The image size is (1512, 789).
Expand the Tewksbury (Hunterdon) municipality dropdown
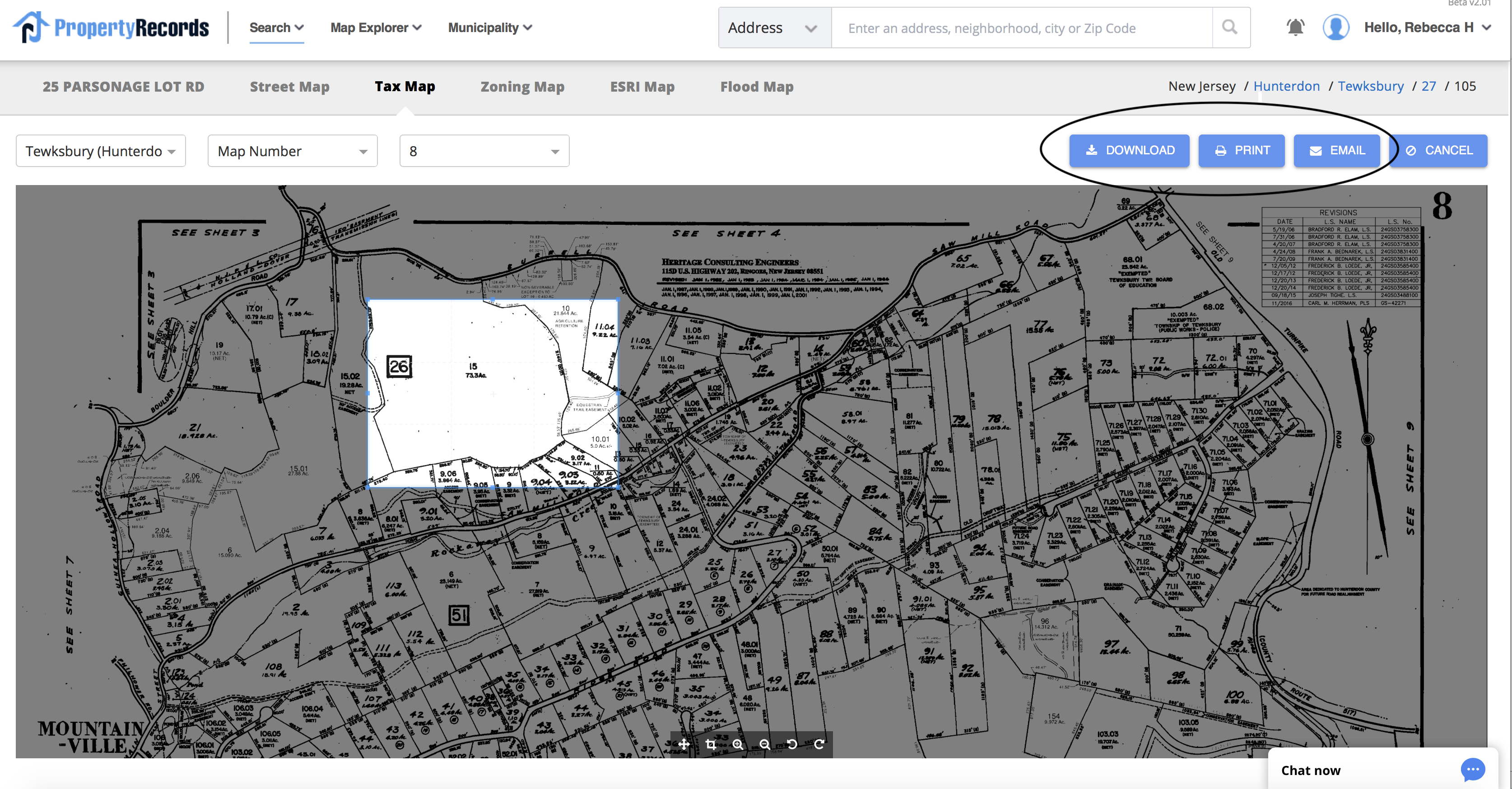point(101,151)
